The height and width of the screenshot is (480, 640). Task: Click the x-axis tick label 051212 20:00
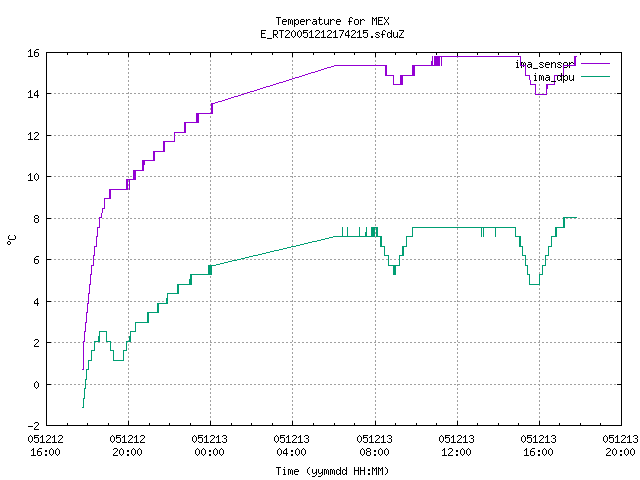(x=128, y=446)
